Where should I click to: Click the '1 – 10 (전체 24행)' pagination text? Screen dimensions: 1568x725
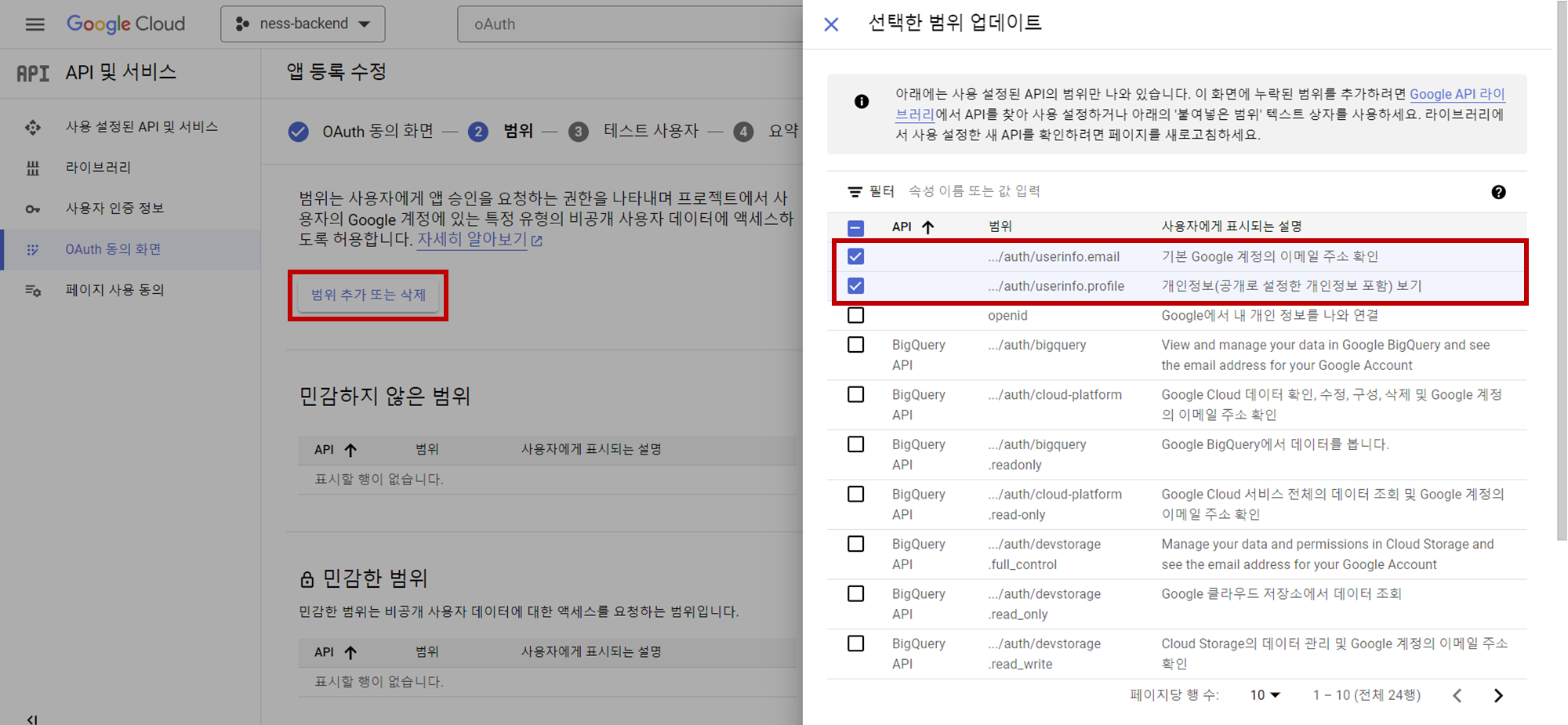coord(1367,695)
